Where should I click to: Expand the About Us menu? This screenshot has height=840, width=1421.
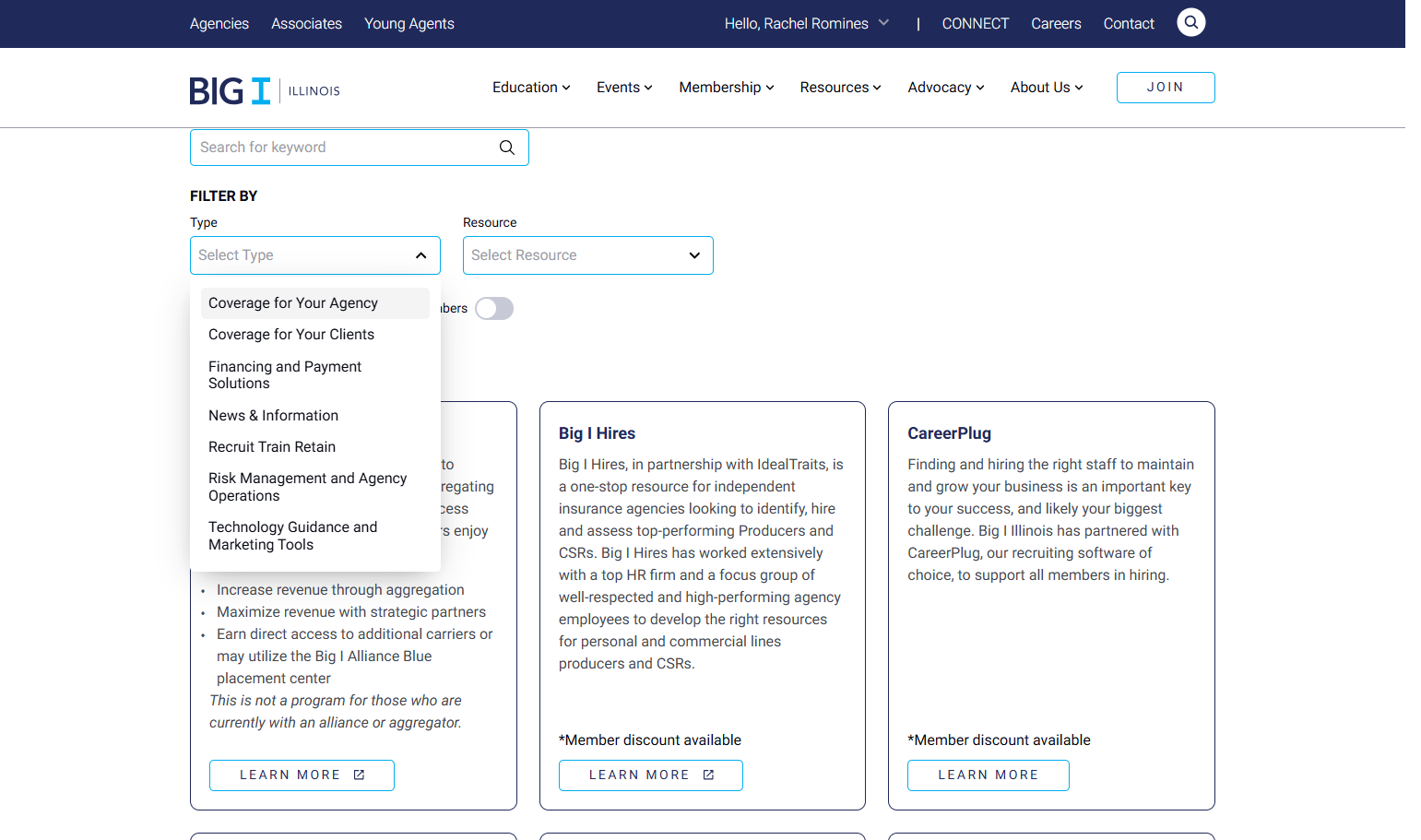(1047, 88)
